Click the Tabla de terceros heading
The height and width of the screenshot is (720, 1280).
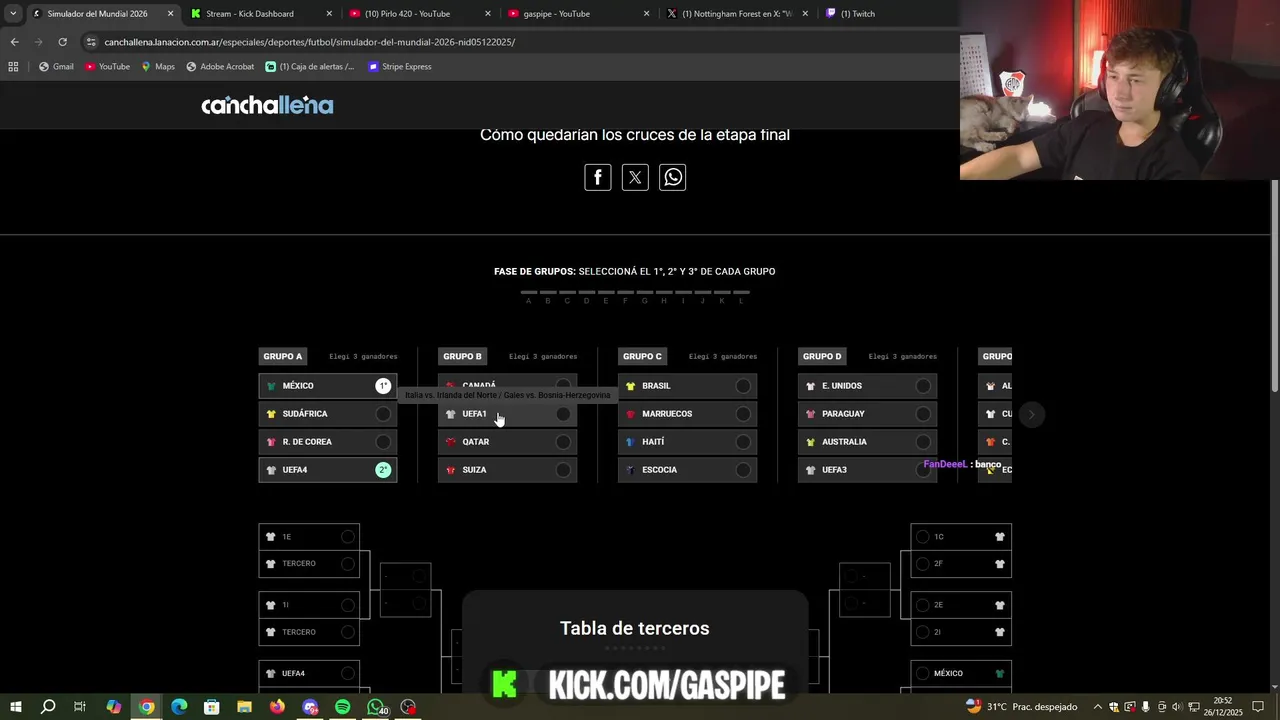tap(635, 628)
